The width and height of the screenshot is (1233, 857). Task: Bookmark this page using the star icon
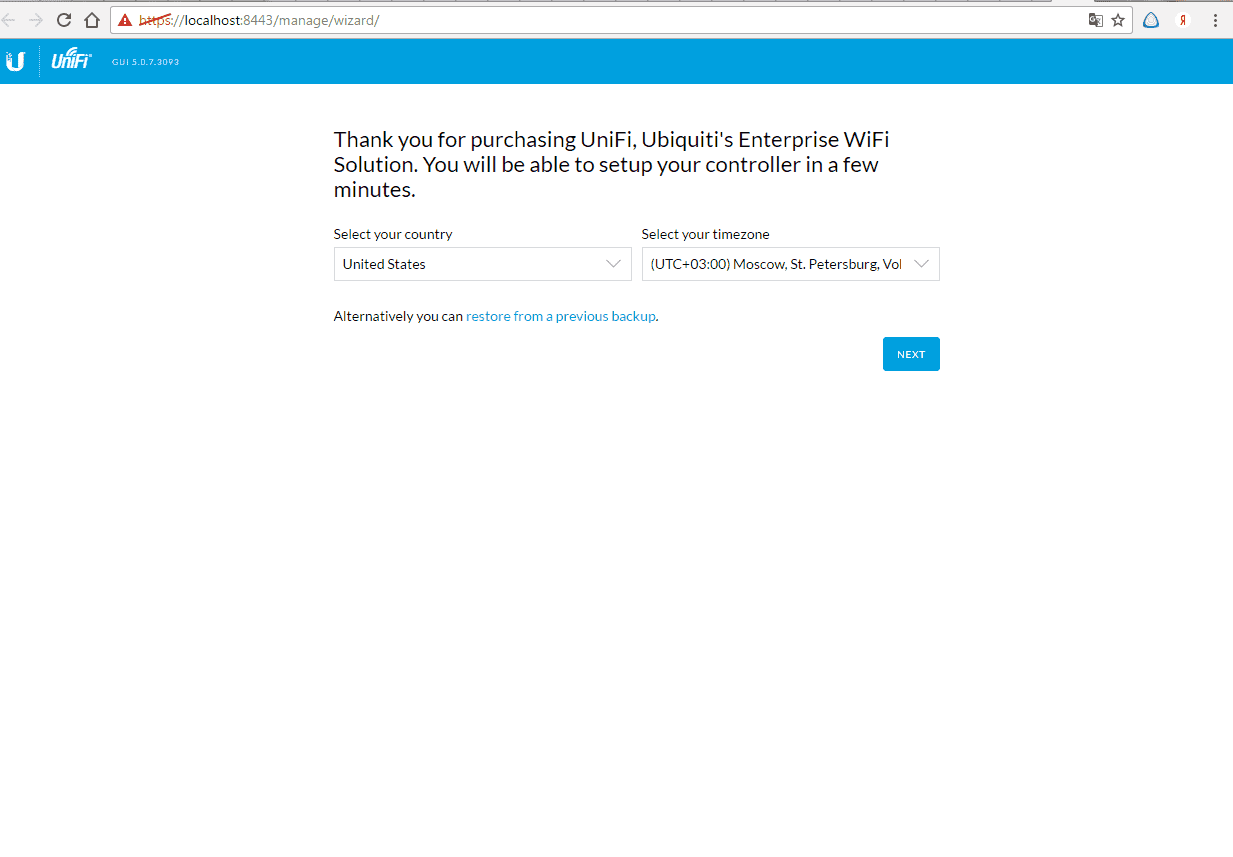[x=1118, y=20]
